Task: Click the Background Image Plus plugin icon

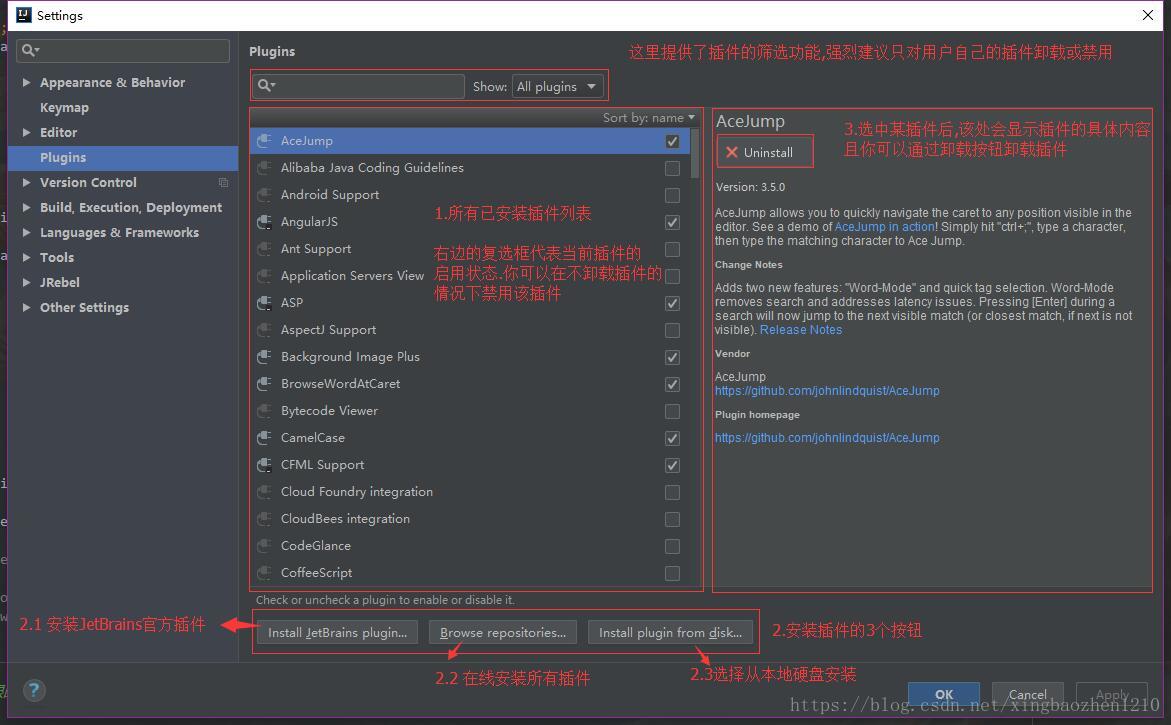Action: (x=264, y=357)
